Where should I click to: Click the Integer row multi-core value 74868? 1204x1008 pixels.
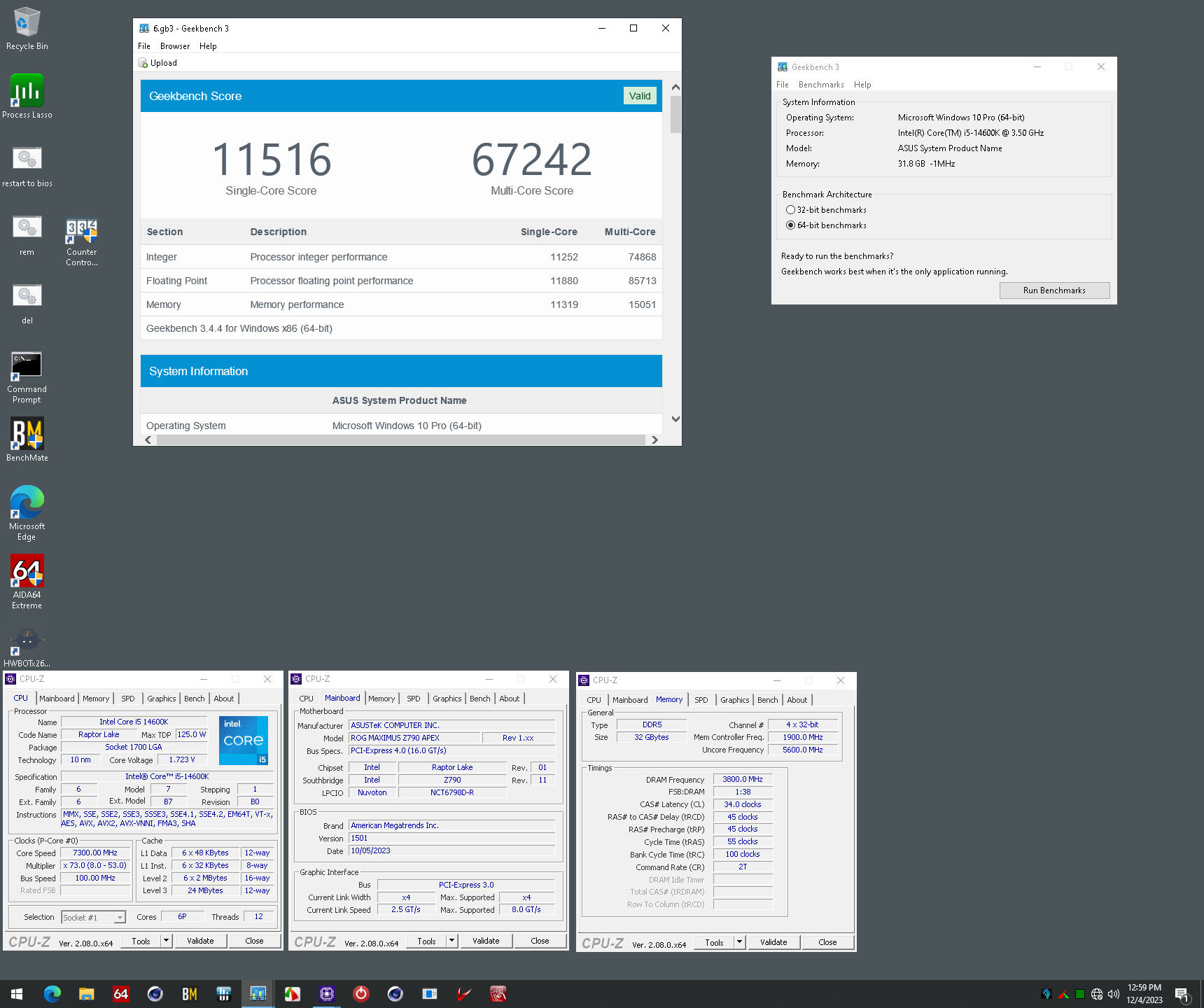pos(642,257)
